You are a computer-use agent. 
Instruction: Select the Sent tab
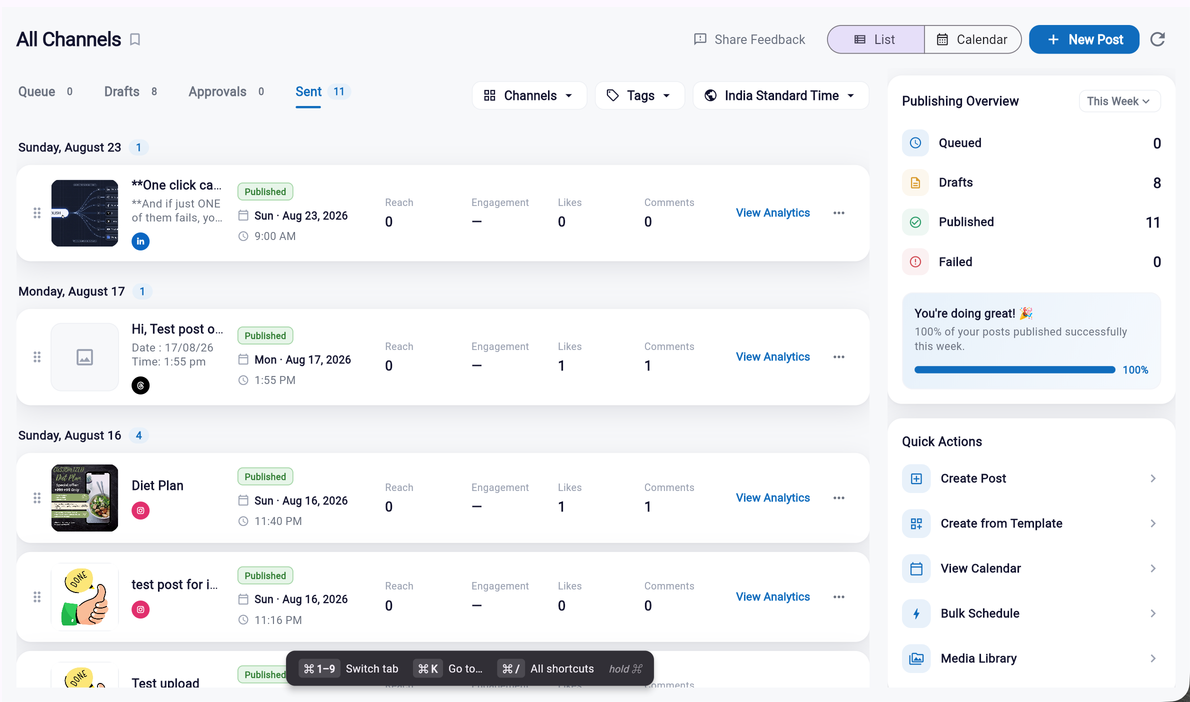pyautogui.click(x=321, y=92)
